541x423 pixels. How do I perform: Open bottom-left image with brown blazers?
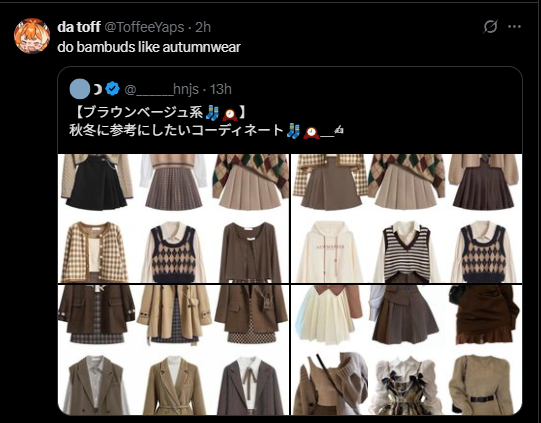point(174,350)
